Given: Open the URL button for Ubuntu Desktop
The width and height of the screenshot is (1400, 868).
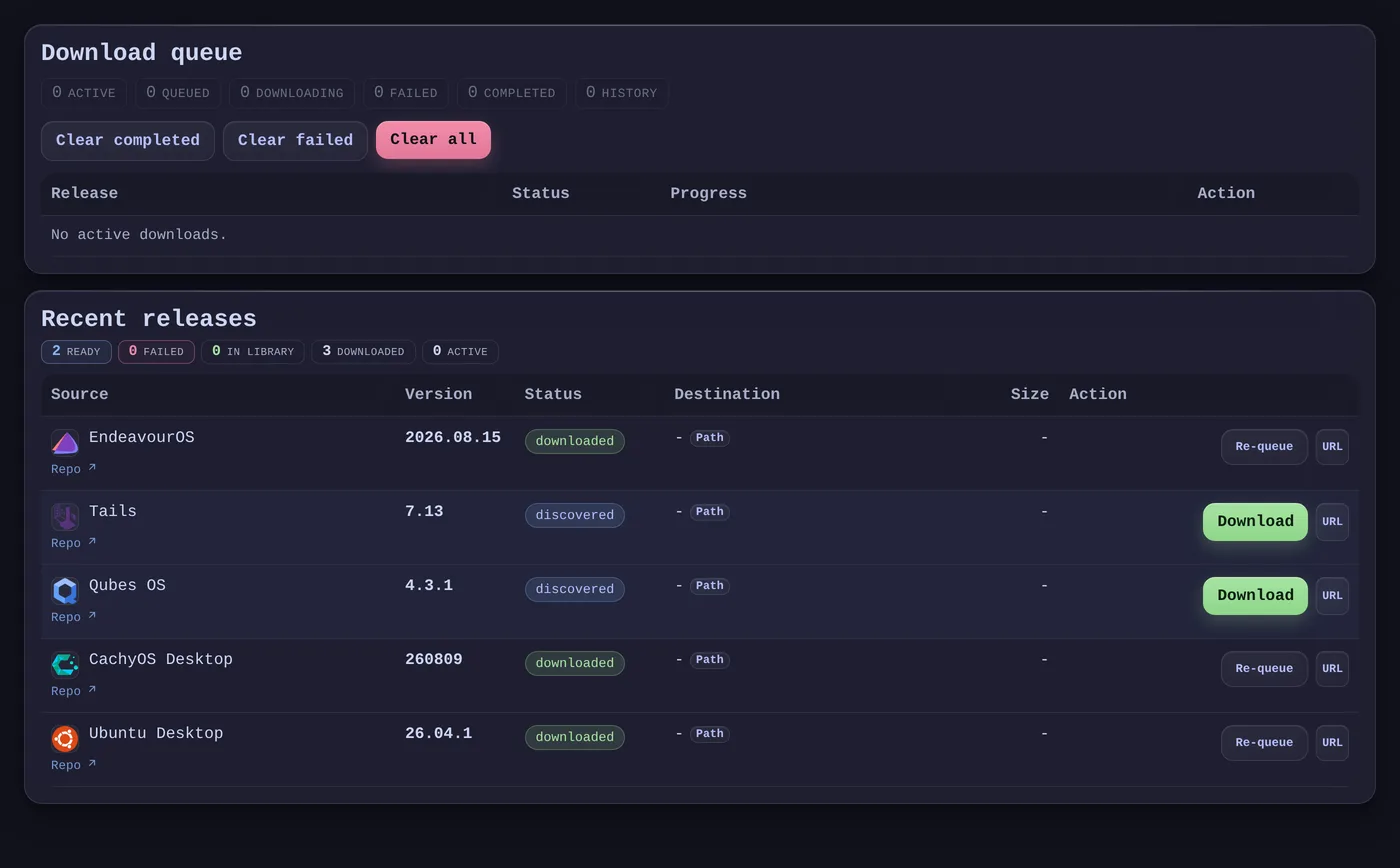Looking at the screenshot, I should click(1332, 743).
